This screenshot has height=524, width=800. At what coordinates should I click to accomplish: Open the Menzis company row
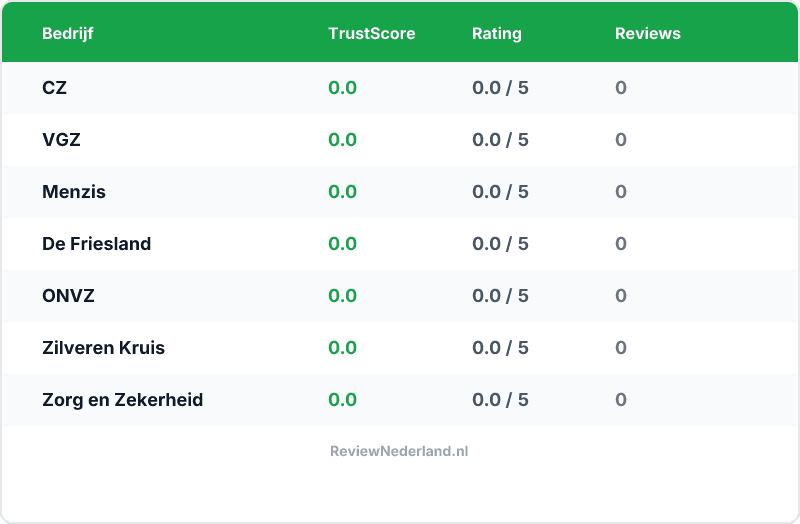pyautogui.click(x=74, y=192)
